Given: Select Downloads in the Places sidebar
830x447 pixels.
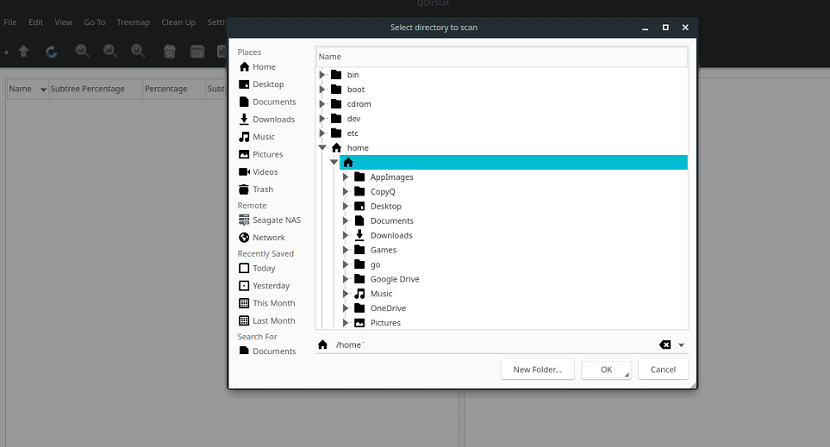Looking at the screenshot, I should coord(274,119).
